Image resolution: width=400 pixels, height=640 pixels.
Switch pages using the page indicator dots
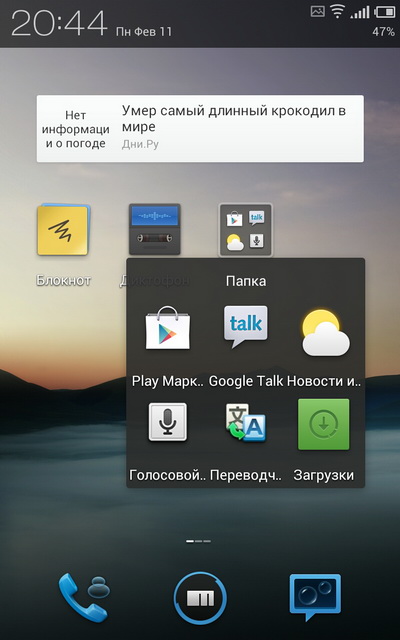[x=199, y=541]
